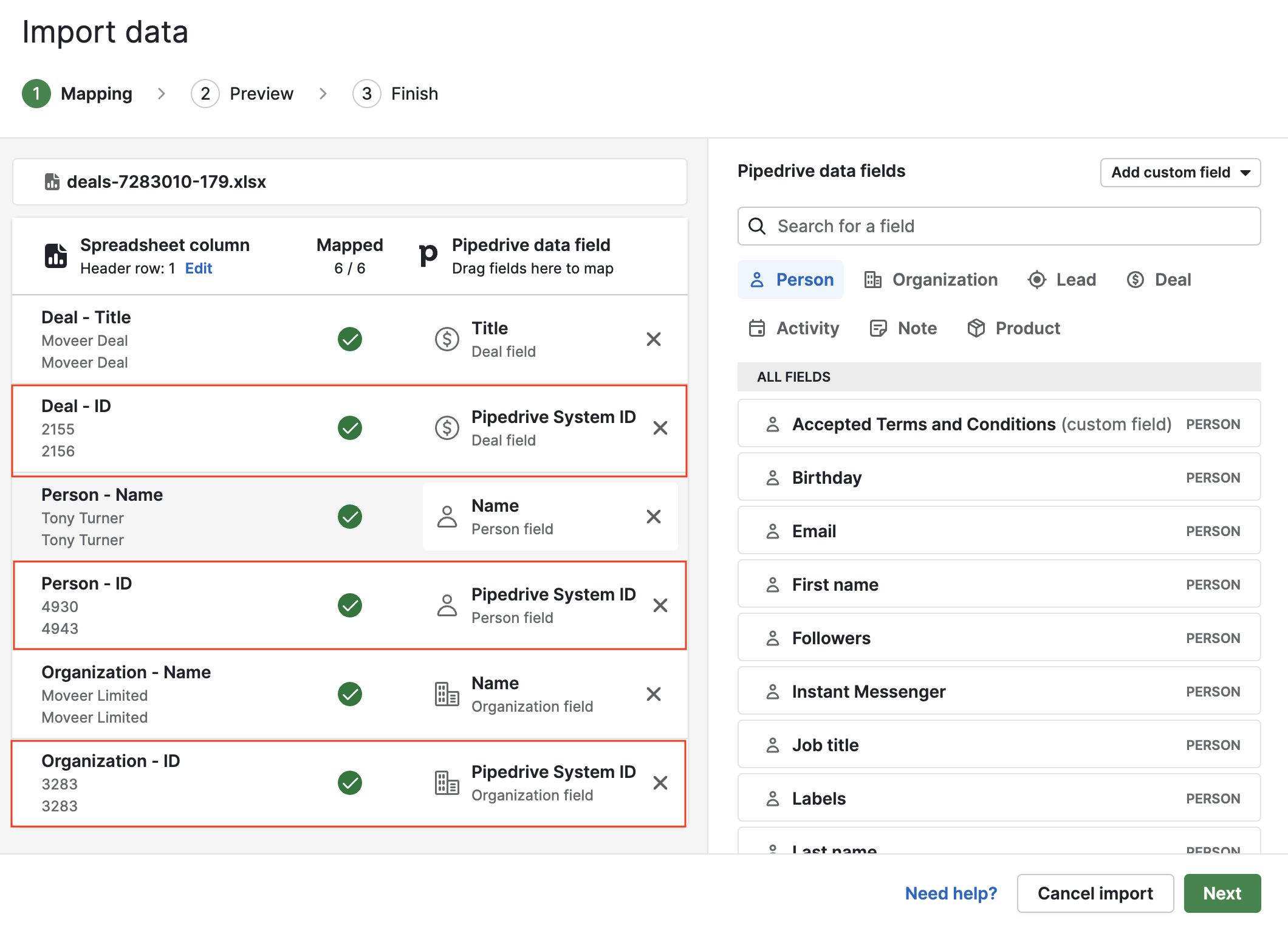Image resolution: width=1288 pixels, height=925 pixels.
Task: Go to step 1 Mapping
Action: point(77,94)
